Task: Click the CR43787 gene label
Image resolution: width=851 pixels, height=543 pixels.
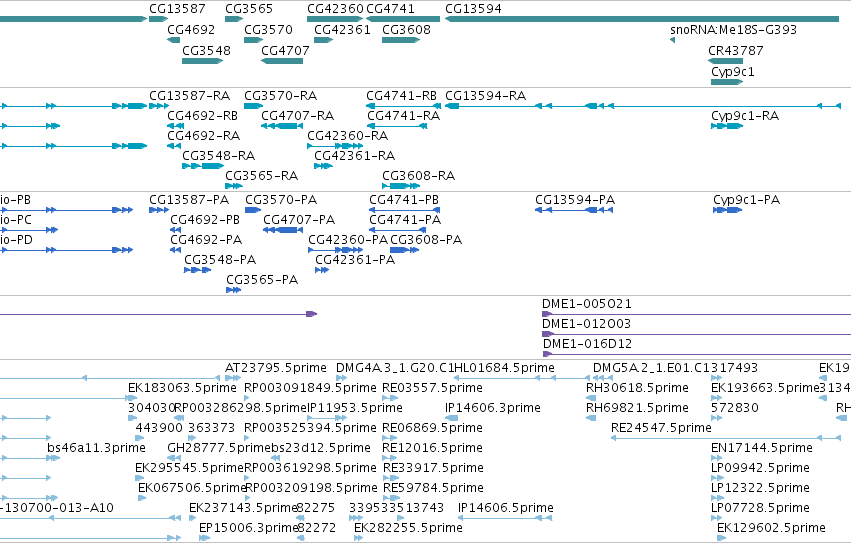Action: 736,50
